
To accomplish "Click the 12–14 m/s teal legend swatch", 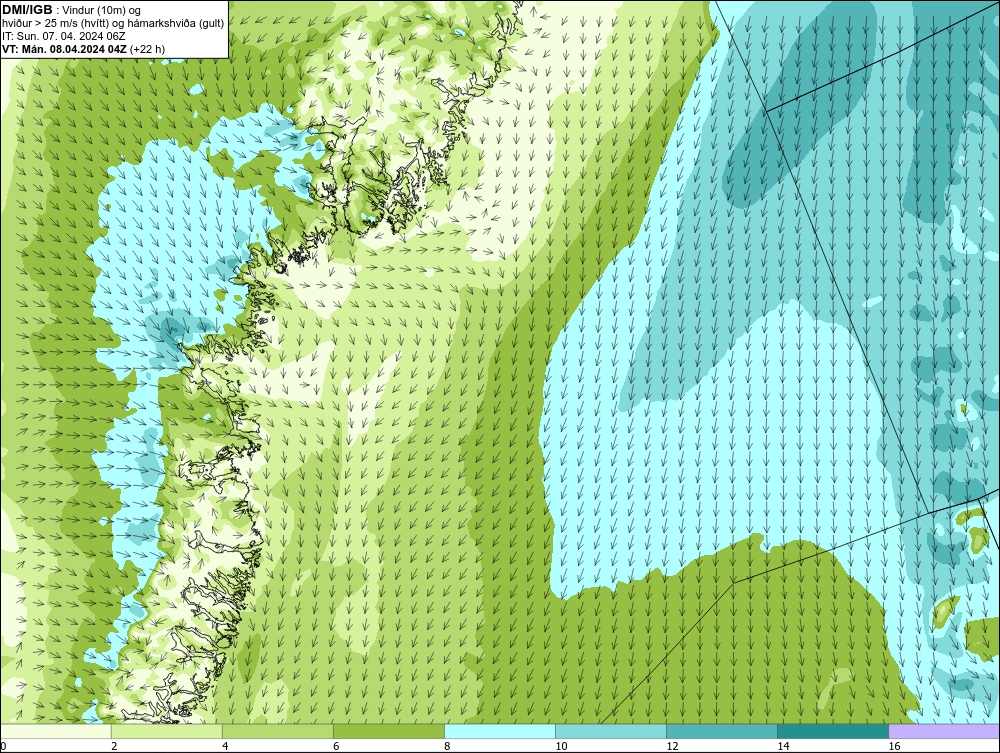I will click(x=722, y=731).
